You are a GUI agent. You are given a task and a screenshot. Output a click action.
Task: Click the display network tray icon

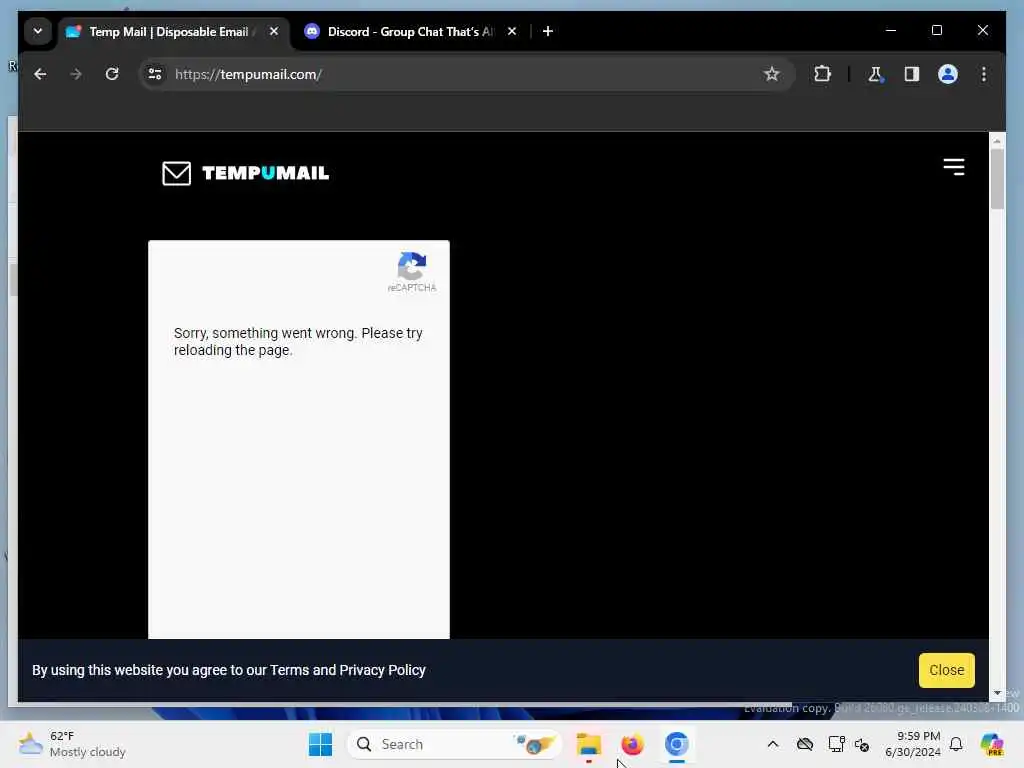(x=836, y=744)
